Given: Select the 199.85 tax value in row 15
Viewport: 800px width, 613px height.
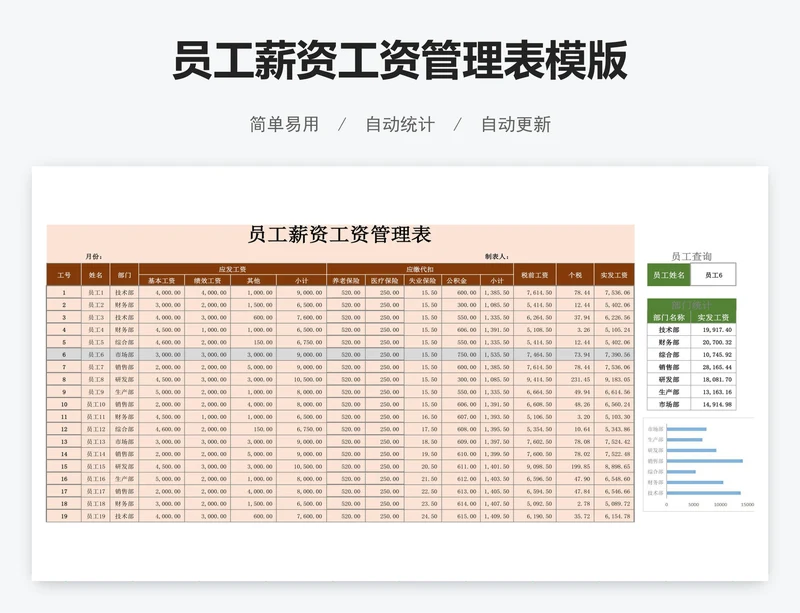Looking at the screenshot, I should coord(575,467).
